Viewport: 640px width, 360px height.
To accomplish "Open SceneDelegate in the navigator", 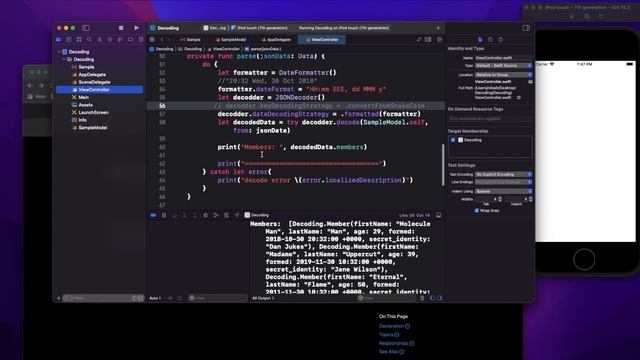I will 94,82.
